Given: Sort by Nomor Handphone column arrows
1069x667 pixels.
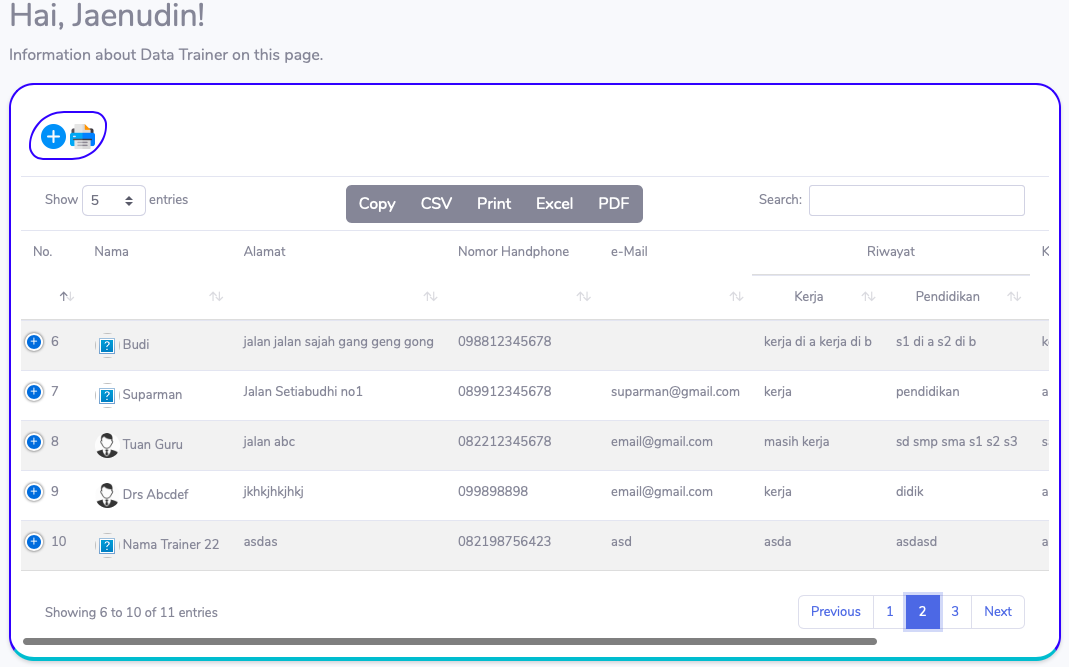Looking at the screenshot, I should [583, 296].
